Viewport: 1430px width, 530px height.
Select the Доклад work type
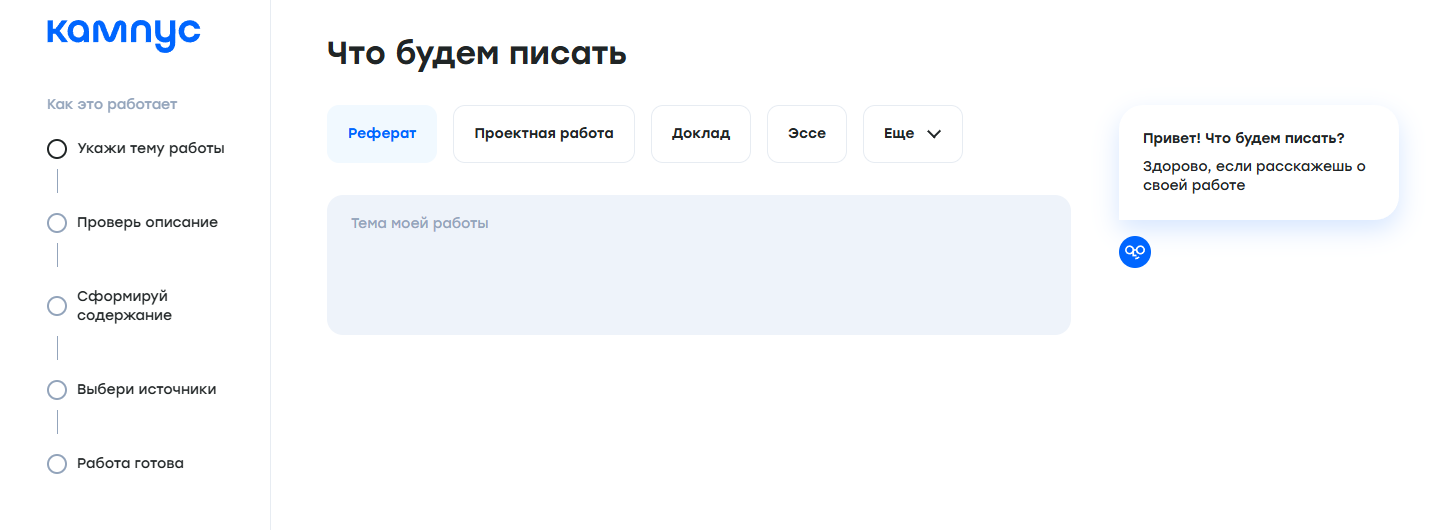(701, 134)
